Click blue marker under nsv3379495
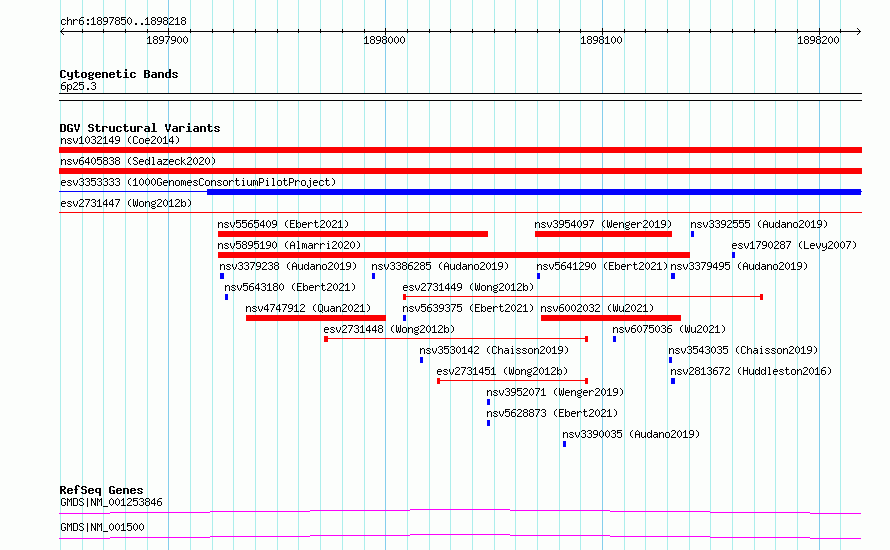The width and height of the screenshot is (890, 550). pyautogui.click(x=673, y=276)
